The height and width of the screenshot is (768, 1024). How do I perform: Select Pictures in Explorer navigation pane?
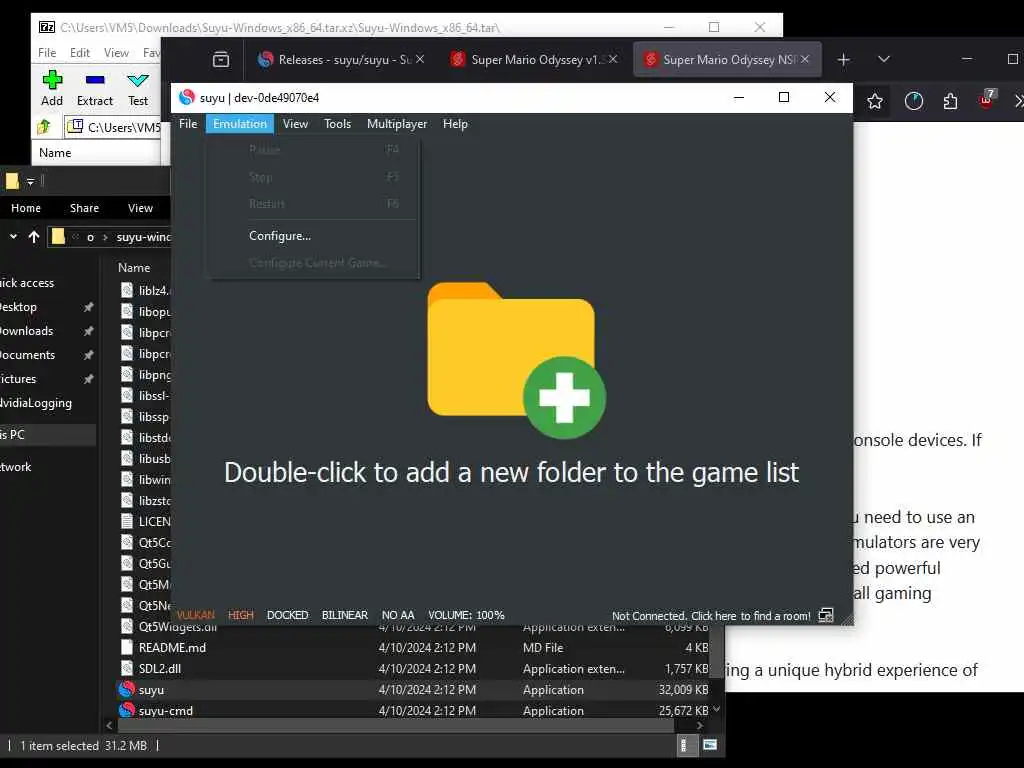[x=18, y=379]
